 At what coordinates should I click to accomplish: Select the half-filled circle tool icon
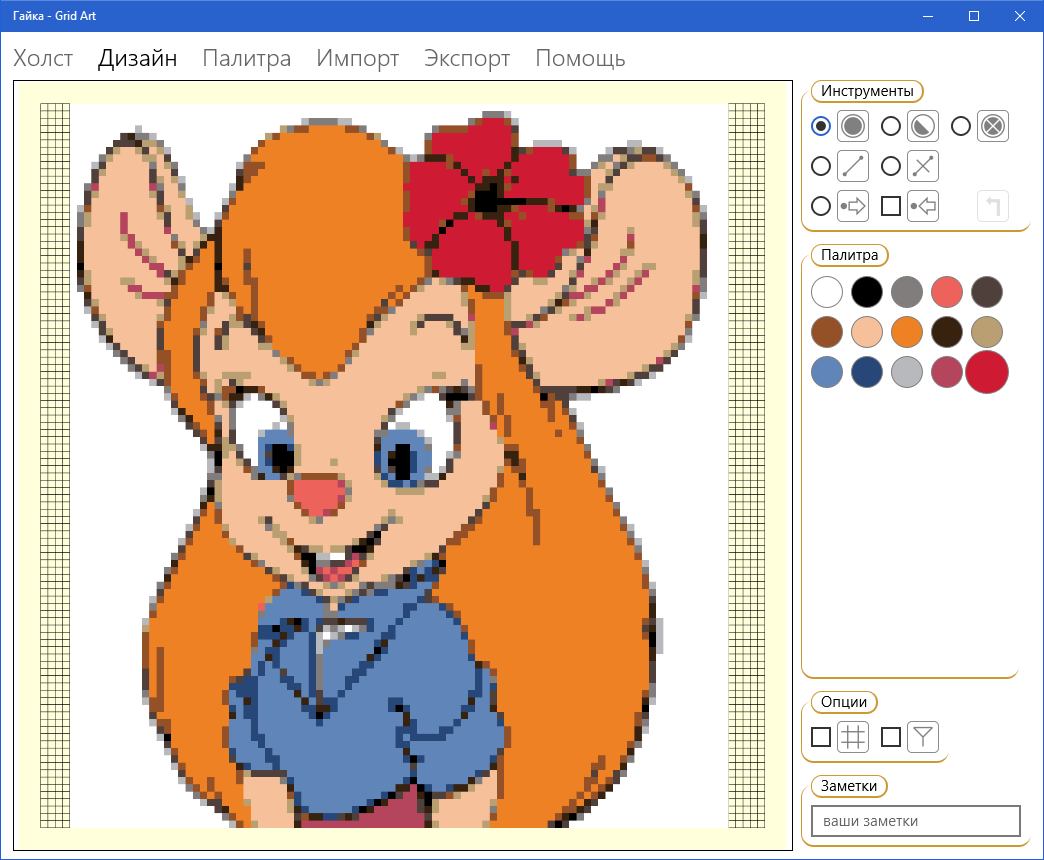pyautogui.click(x=923, y=126)
